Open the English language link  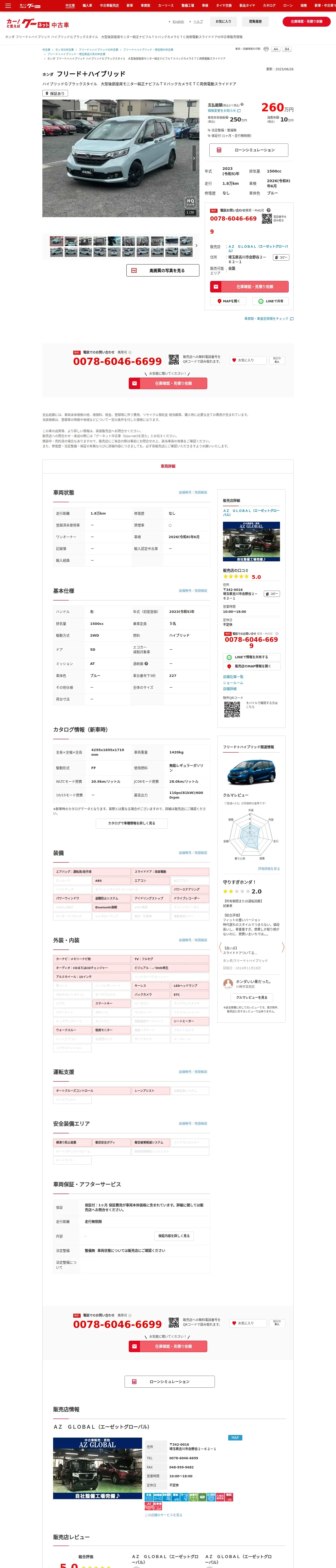178,21
